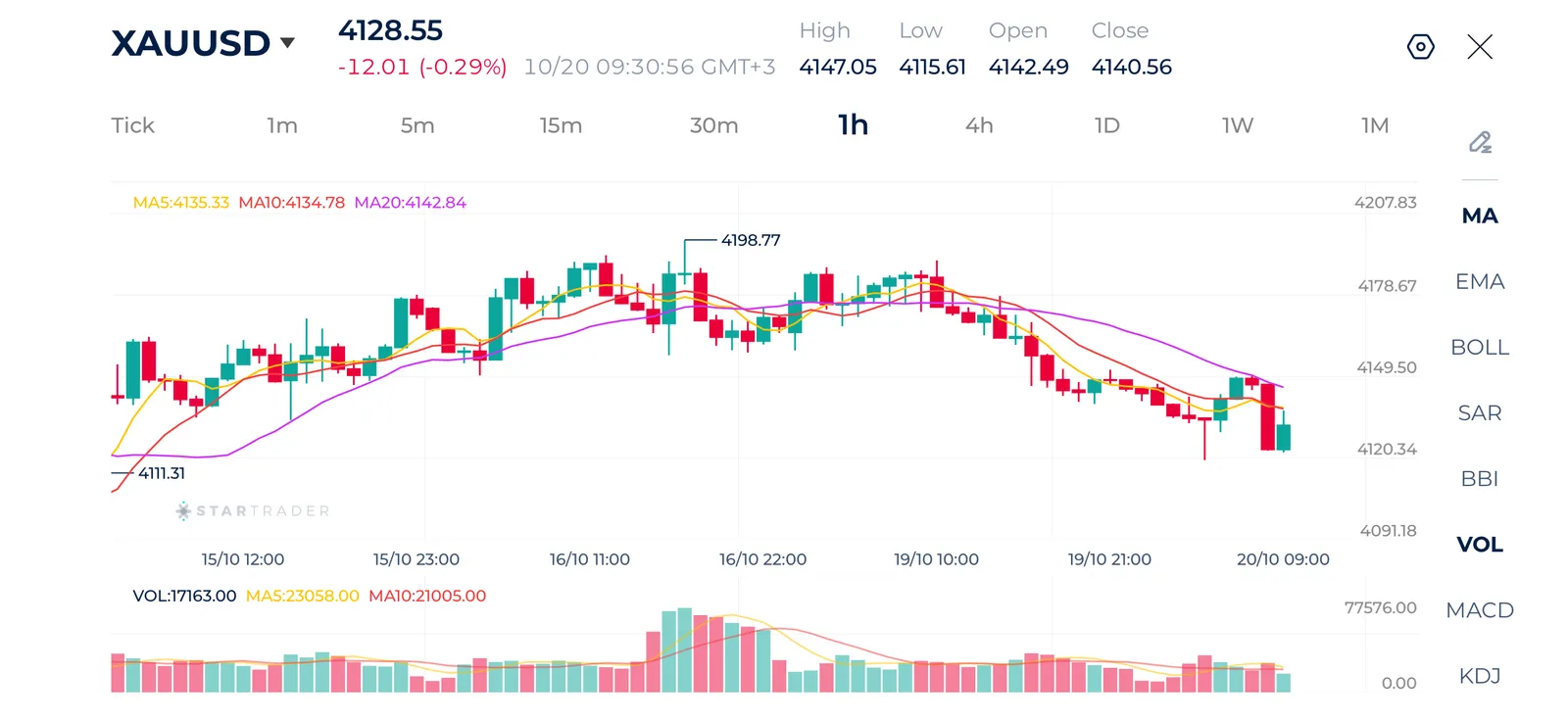Screen dimensions: 1568x721
Task: Toggle the SAR indicator
Action: pyautogui.click(x=1480, y=413)
